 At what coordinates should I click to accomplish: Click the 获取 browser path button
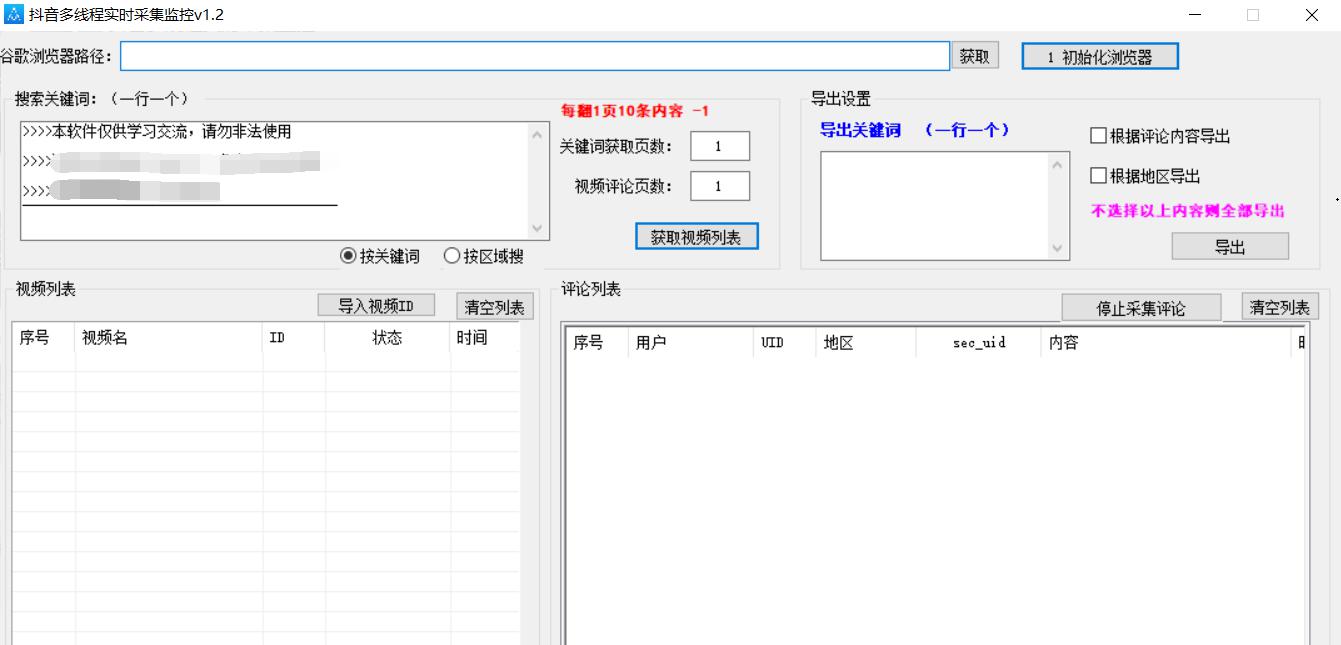coord(974,57)
